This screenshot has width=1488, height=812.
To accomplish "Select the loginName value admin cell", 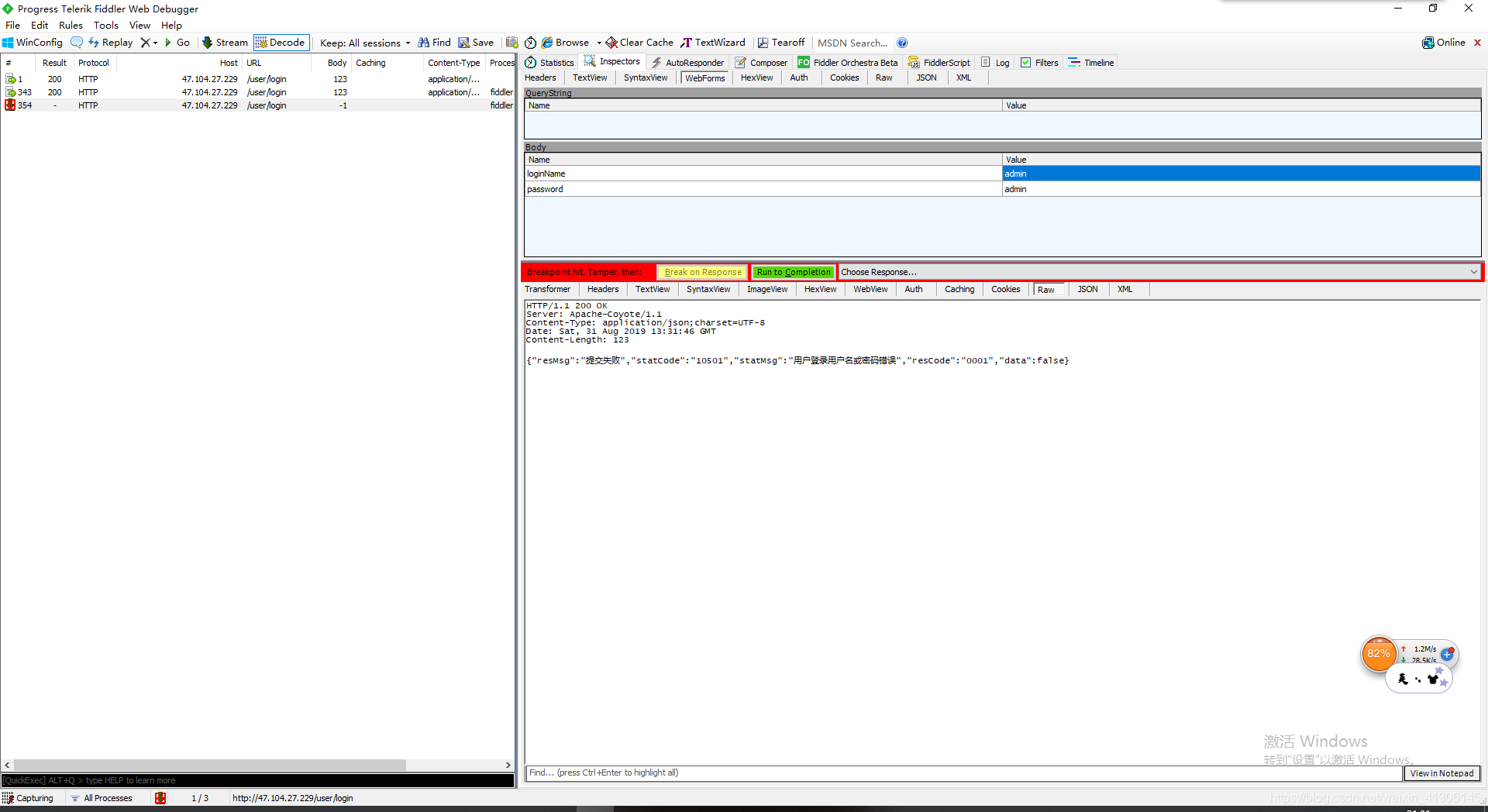I will [x=1241, y=174].
